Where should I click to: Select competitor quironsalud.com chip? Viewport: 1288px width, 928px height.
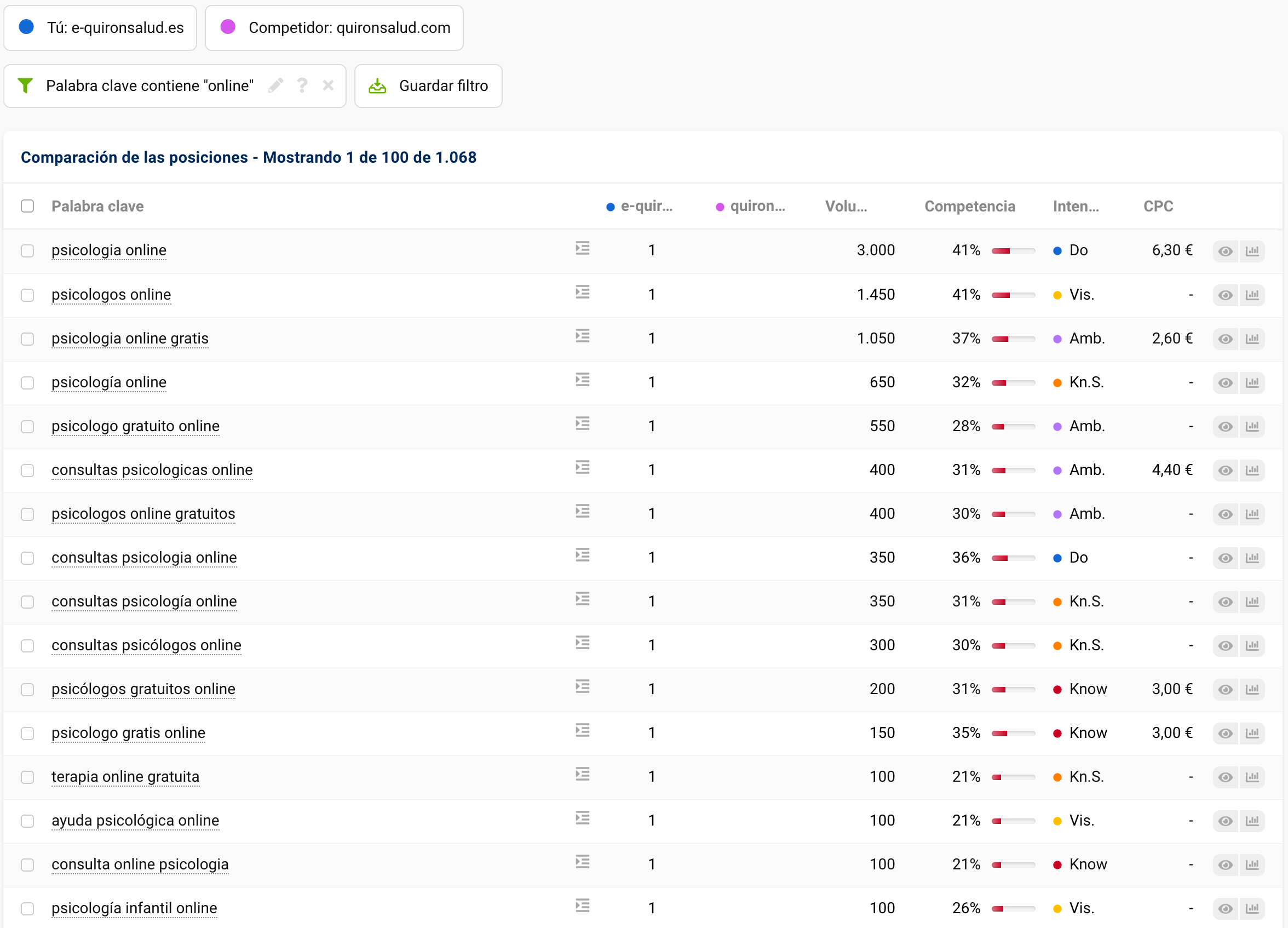click(334, 28)
